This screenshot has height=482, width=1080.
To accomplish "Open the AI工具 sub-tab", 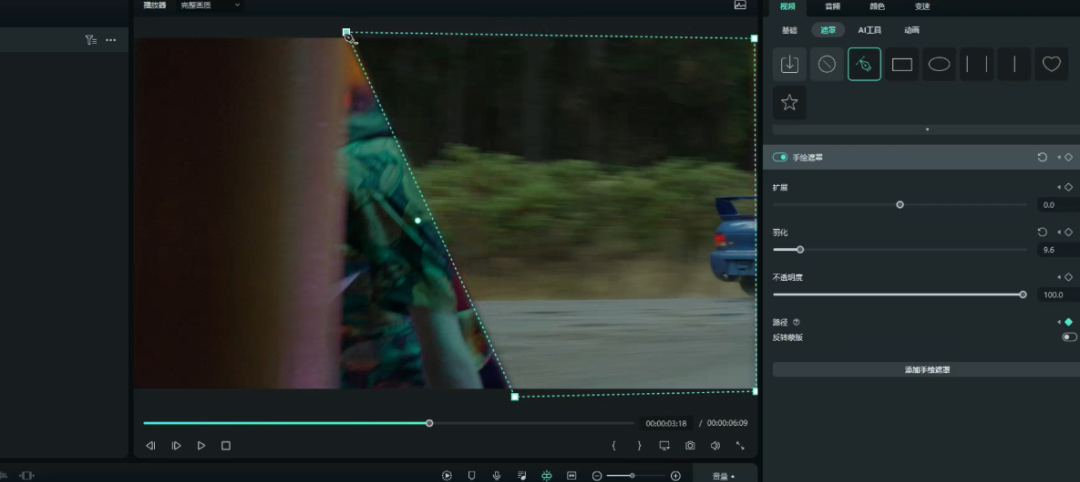I will click(x=869, y=30).
